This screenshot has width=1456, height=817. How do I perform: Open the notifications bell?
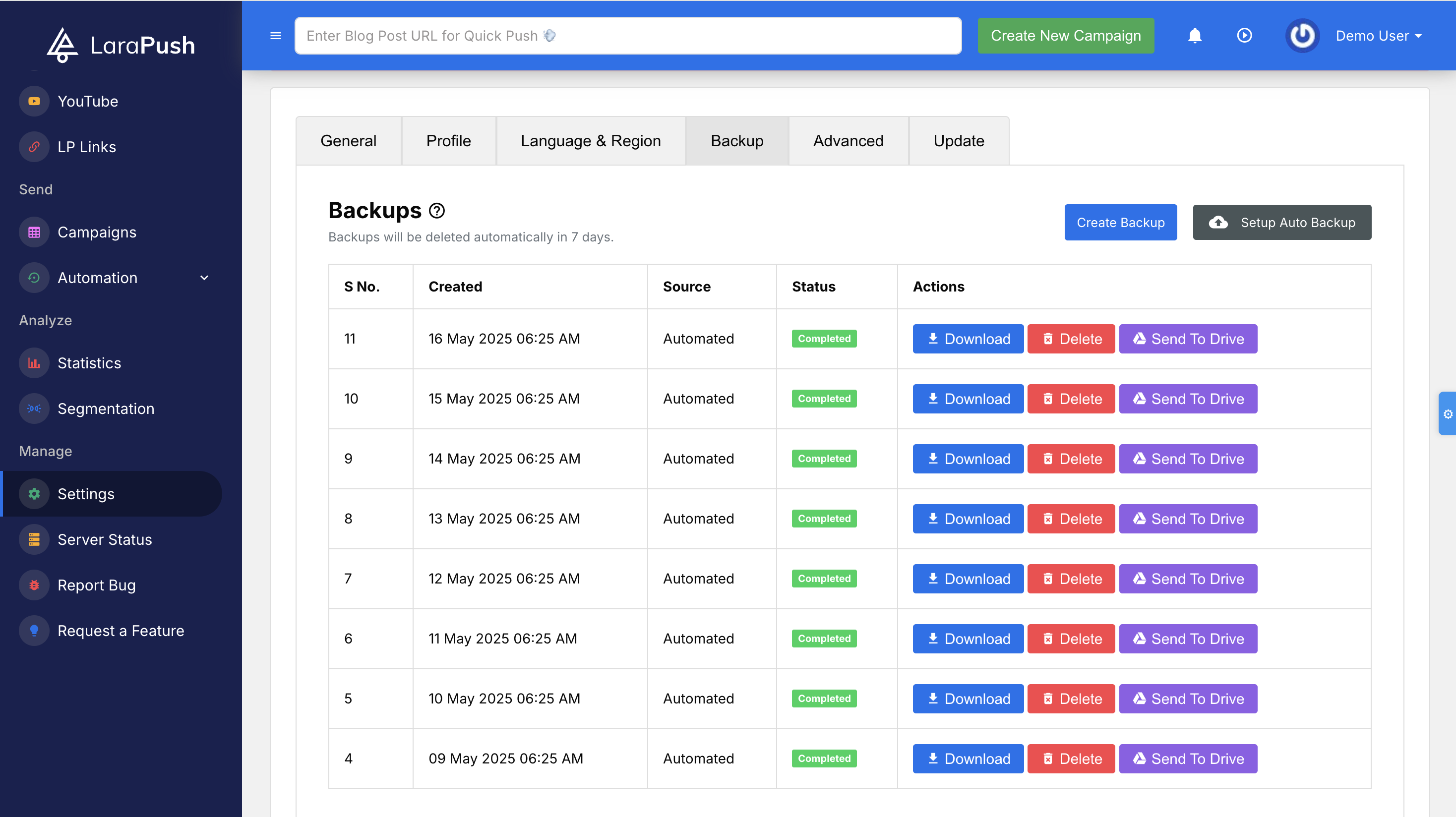[1194, 36]
